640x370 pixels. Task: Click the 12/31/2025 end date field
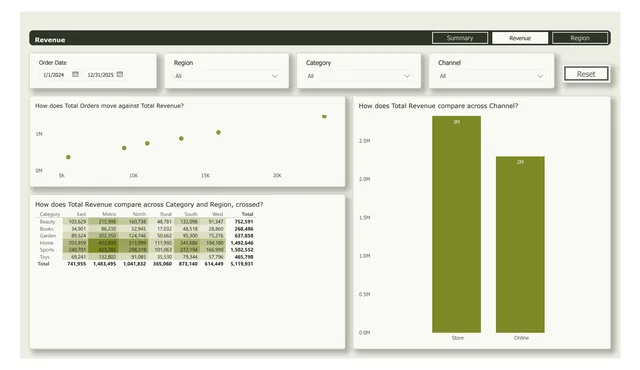tap(100, 75)
